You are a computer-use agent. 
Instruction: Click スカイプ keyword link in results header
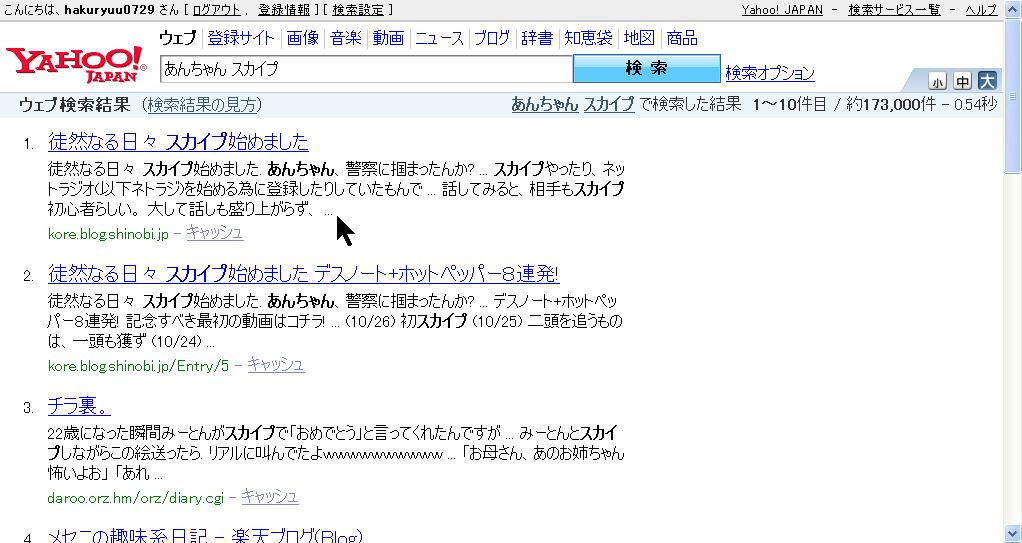(609, 104)
